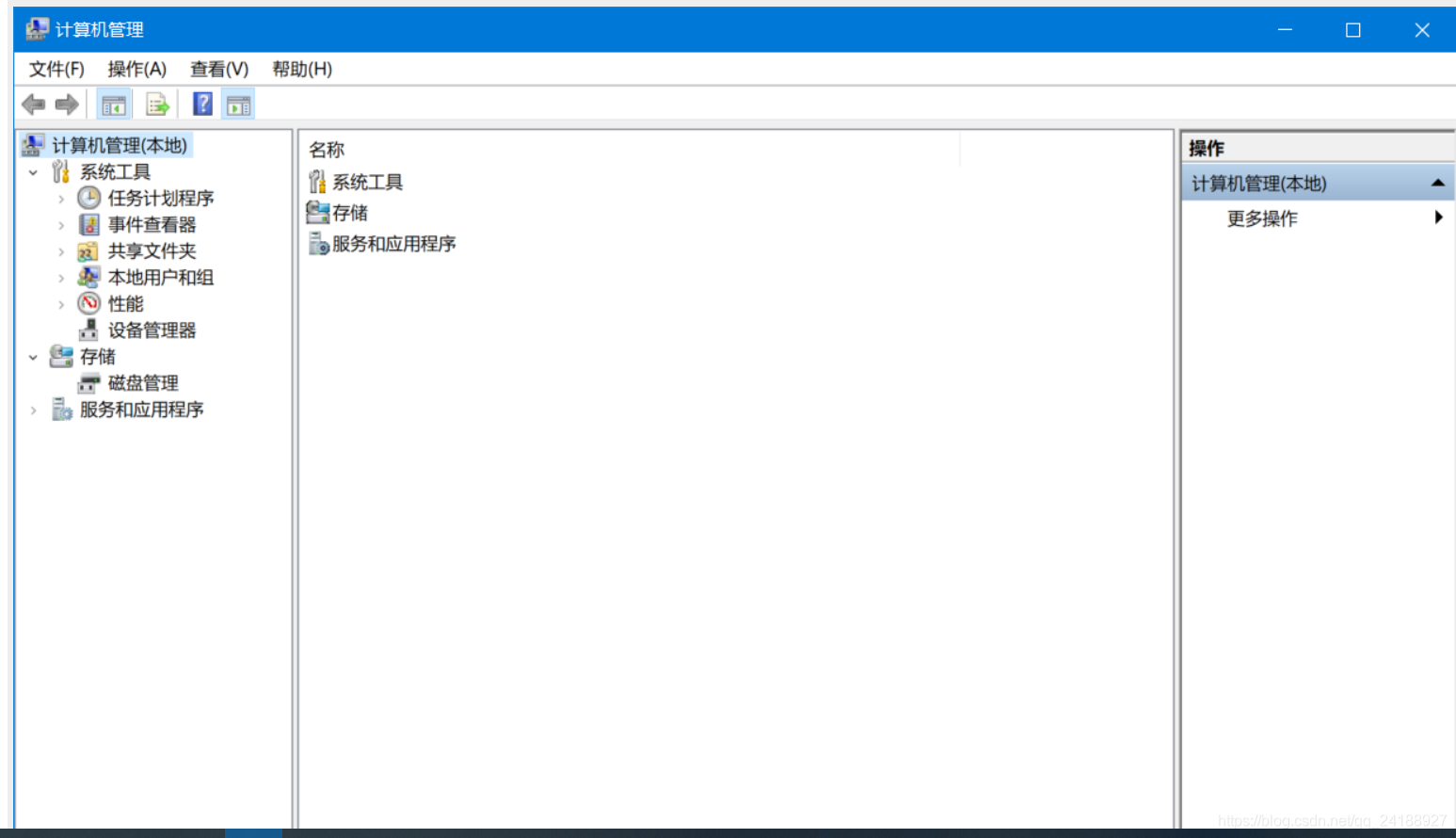The image size is (1456, 838).
Task: Select 存储 in the center pane
Action: pos(348,212)
